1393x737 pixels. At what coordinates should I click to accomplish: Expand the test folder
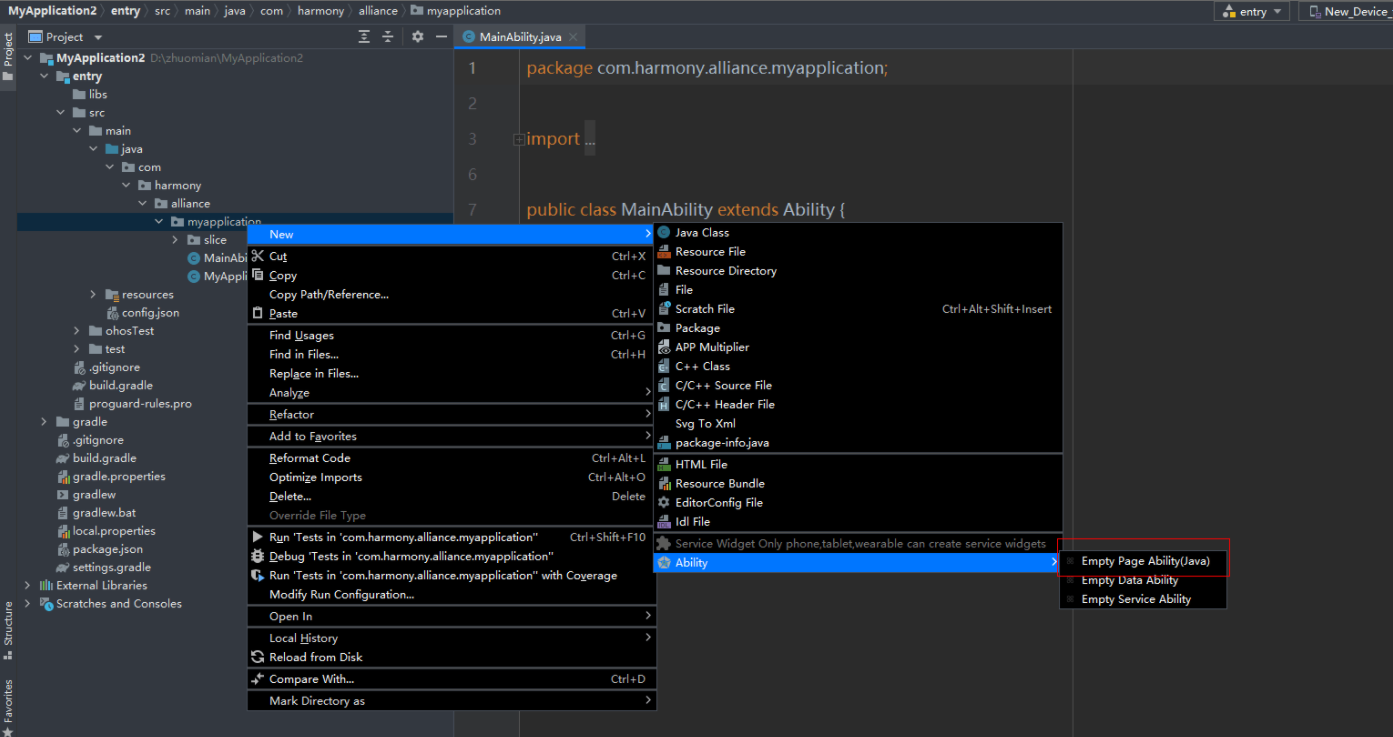coord(78,349)
